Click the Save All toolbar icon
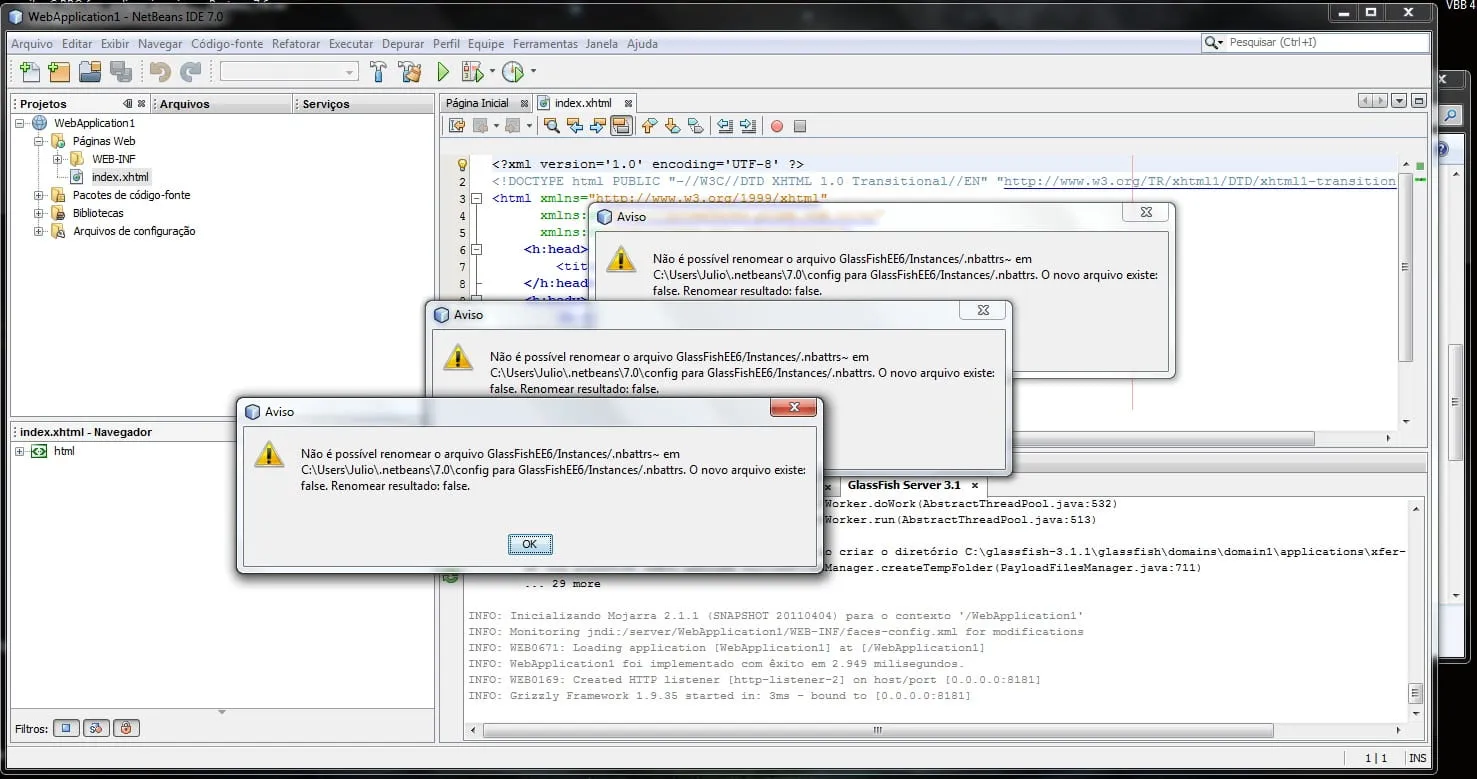 (x=120, y=71)
